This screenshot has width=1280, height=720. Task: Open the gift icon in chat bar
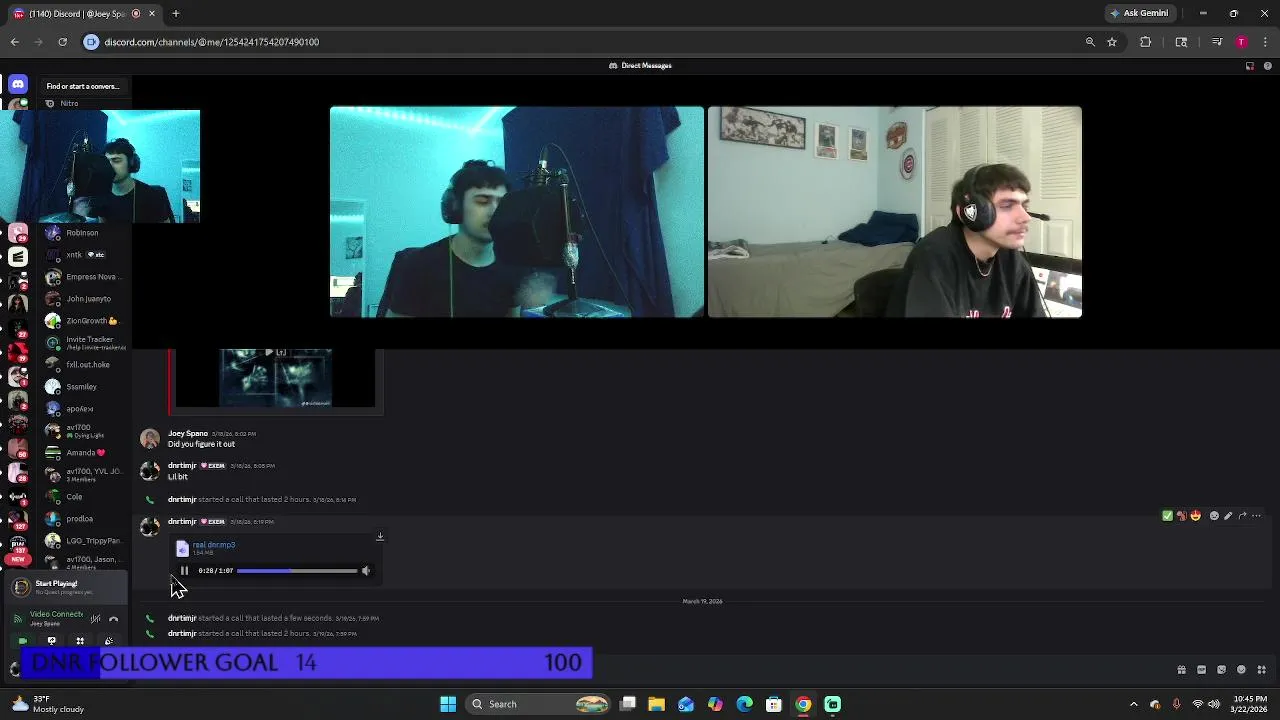tap(1181, 670)
